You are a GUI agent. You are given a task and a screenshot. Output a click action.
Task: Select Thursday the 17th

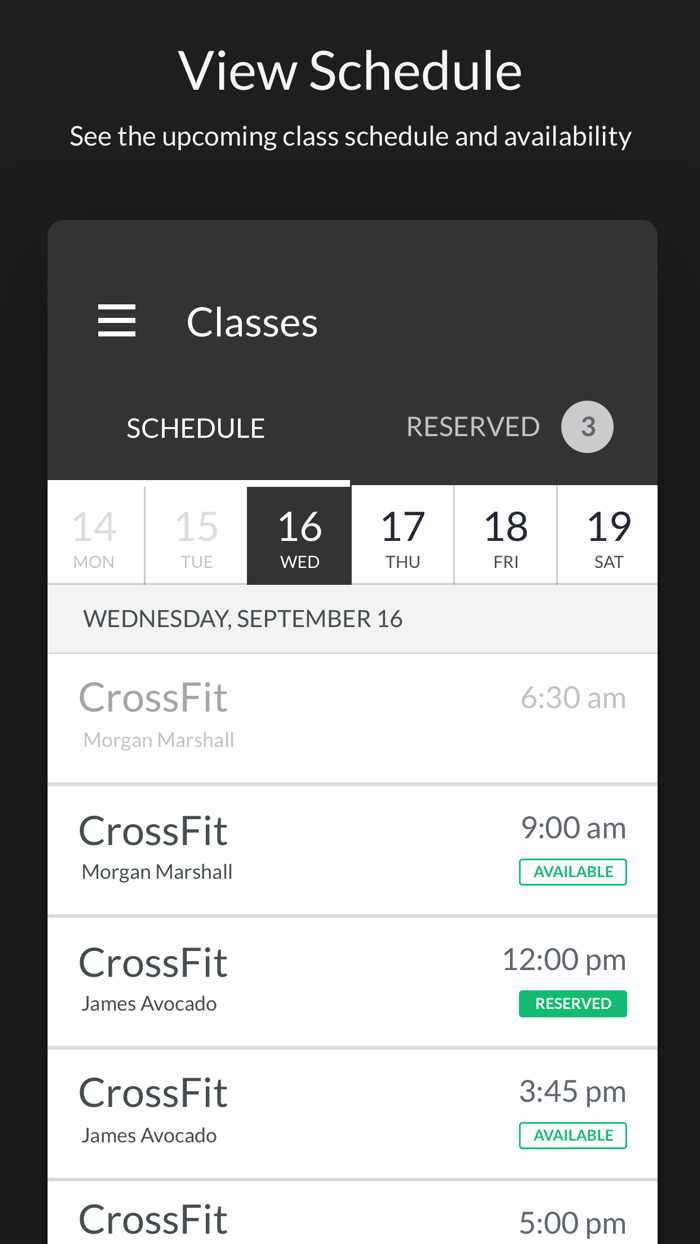403,533
